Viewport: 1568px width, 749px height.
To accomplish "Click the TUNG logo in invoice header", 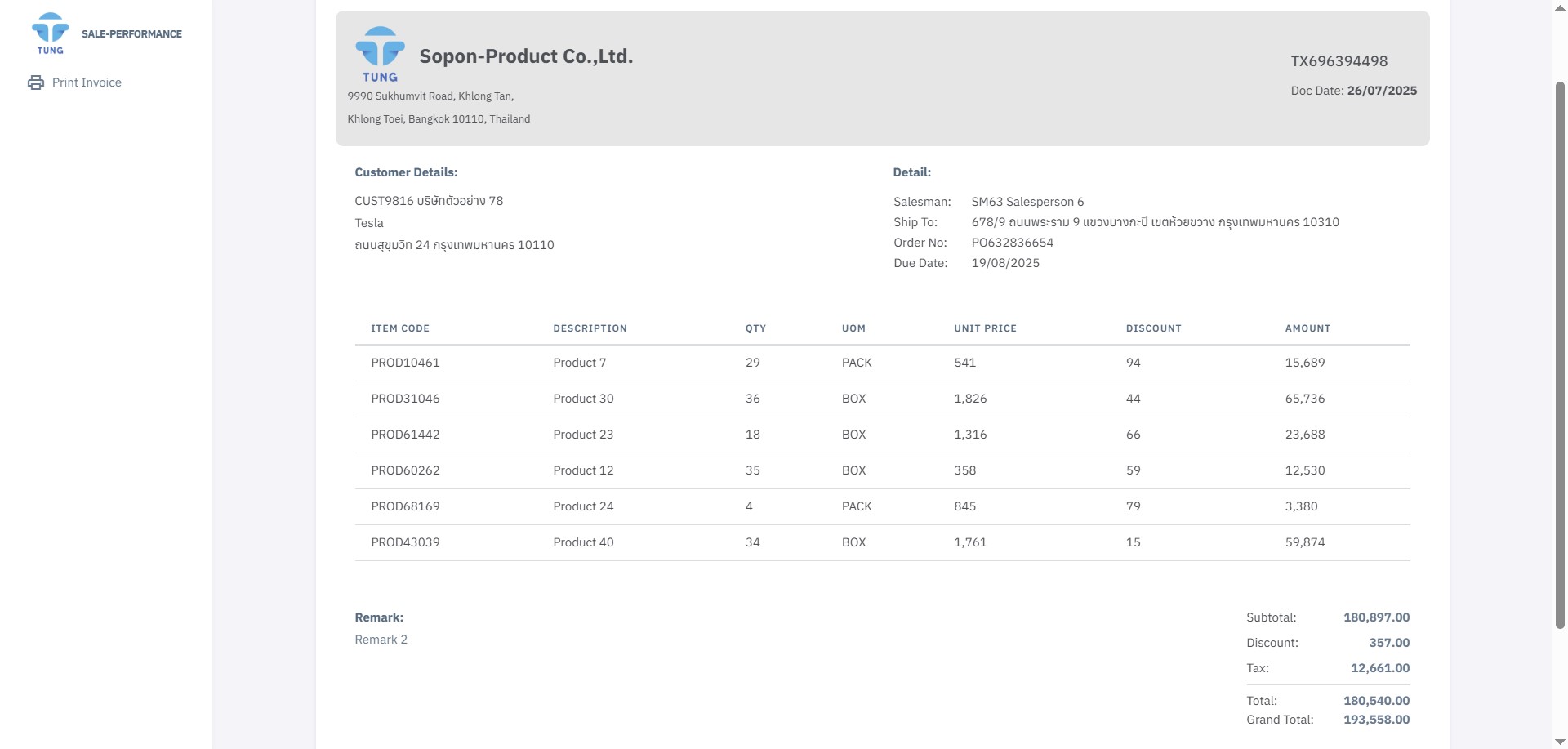I will 380,54.
